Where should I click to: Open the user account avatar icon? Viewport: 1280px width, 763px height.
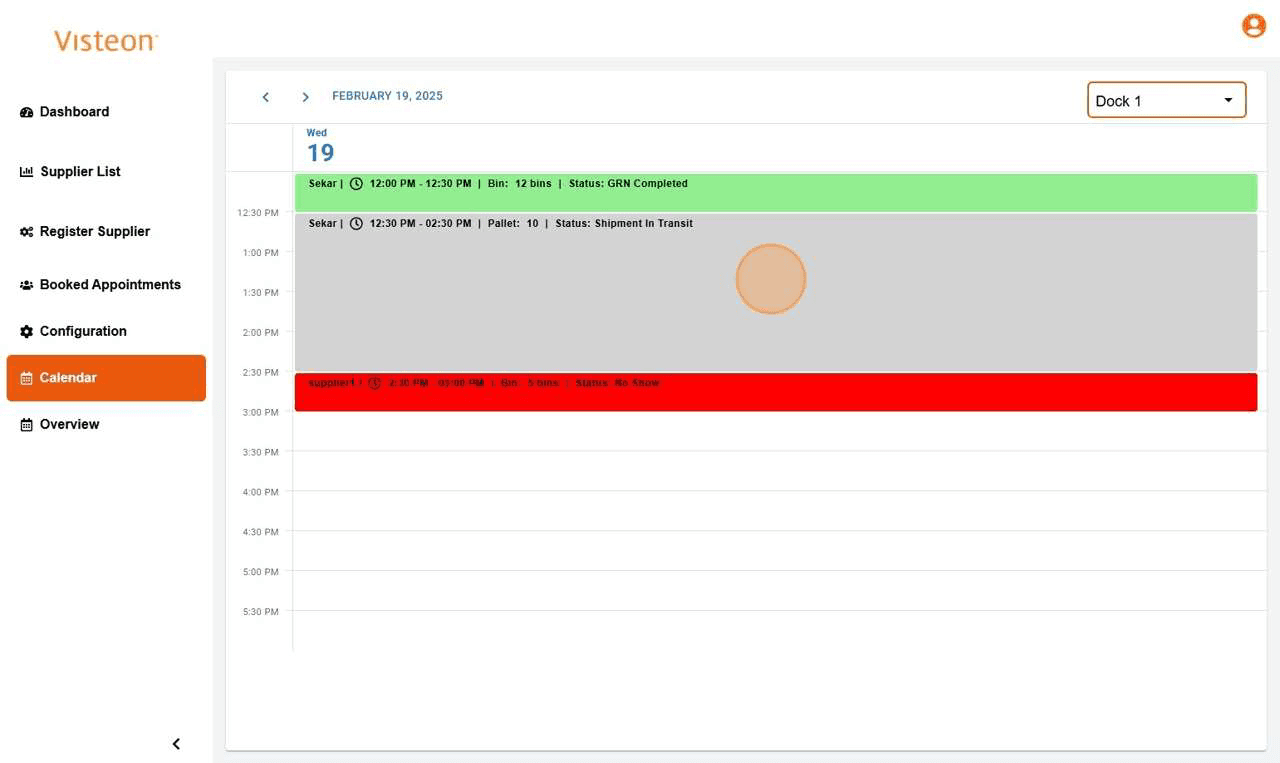(1254, 26)
